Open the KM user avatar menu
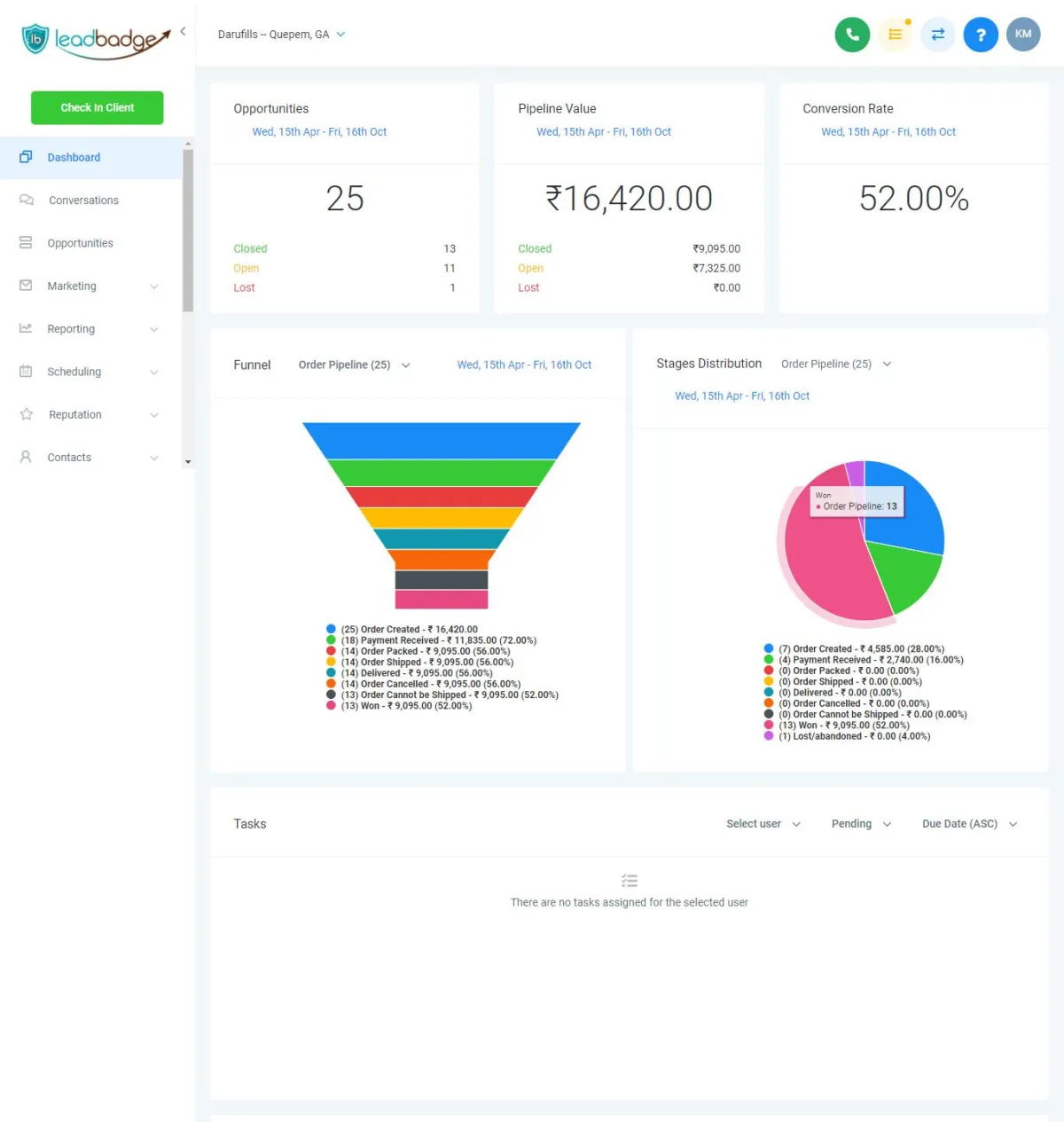 pyautogui.click(x=1023, y=35)
